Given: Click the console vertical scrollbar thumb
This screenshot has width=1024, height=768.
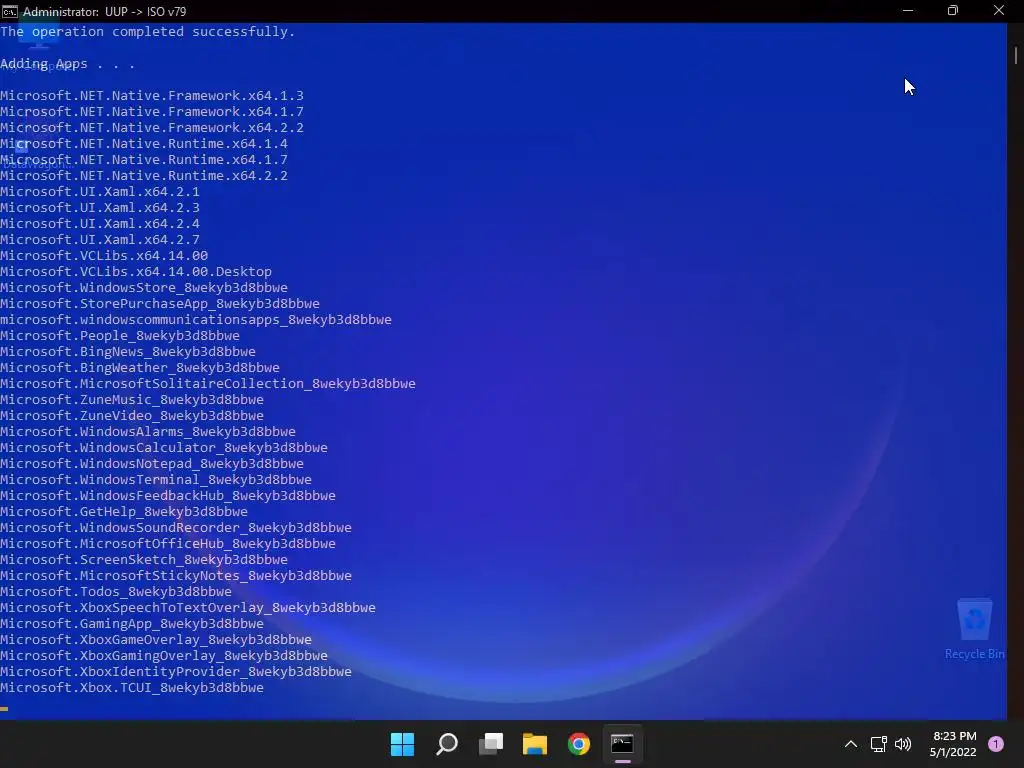Looking at the screenshot, I should [1016, 55].
